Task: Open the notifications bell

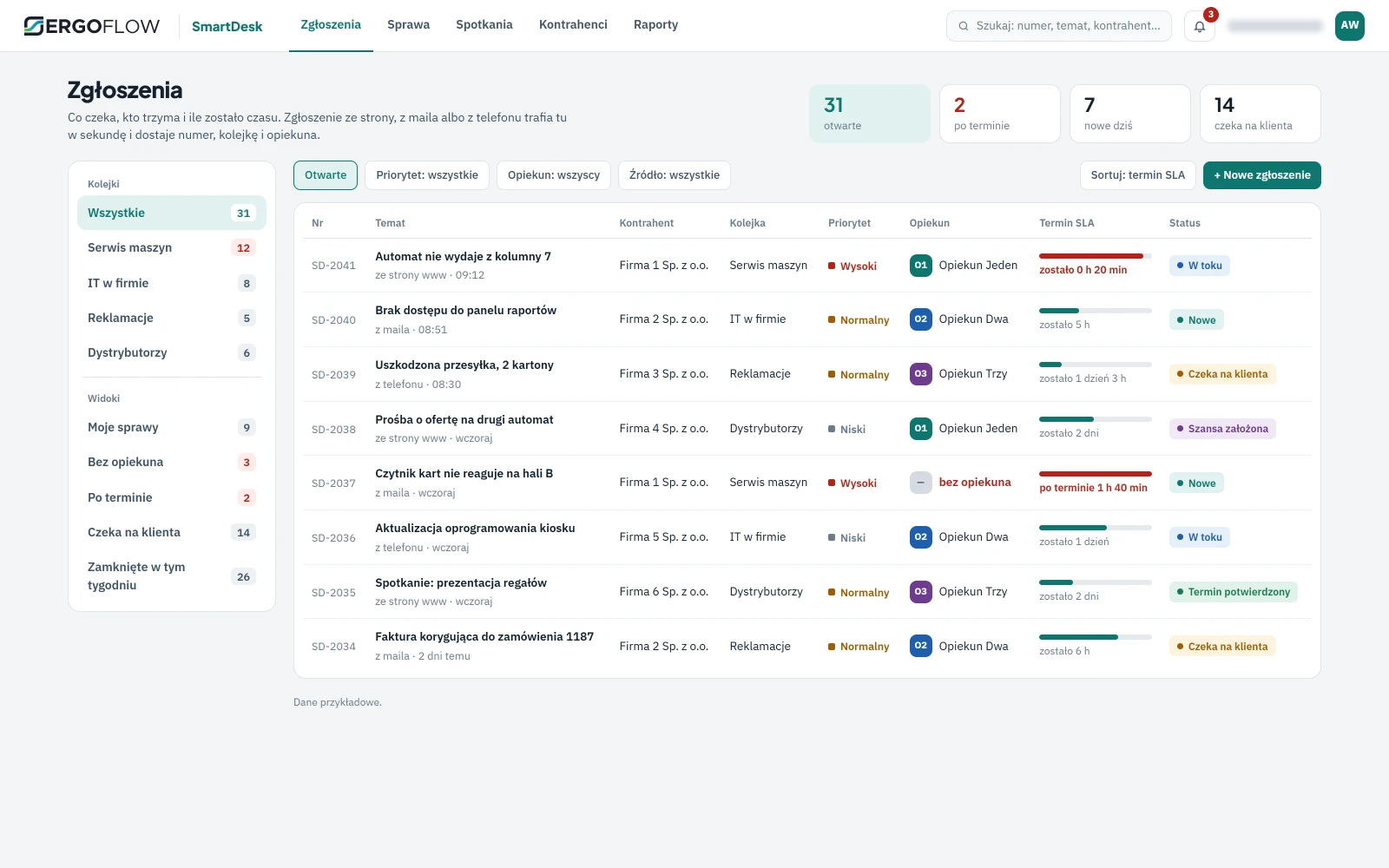Action: click(x=1200, y=26)
